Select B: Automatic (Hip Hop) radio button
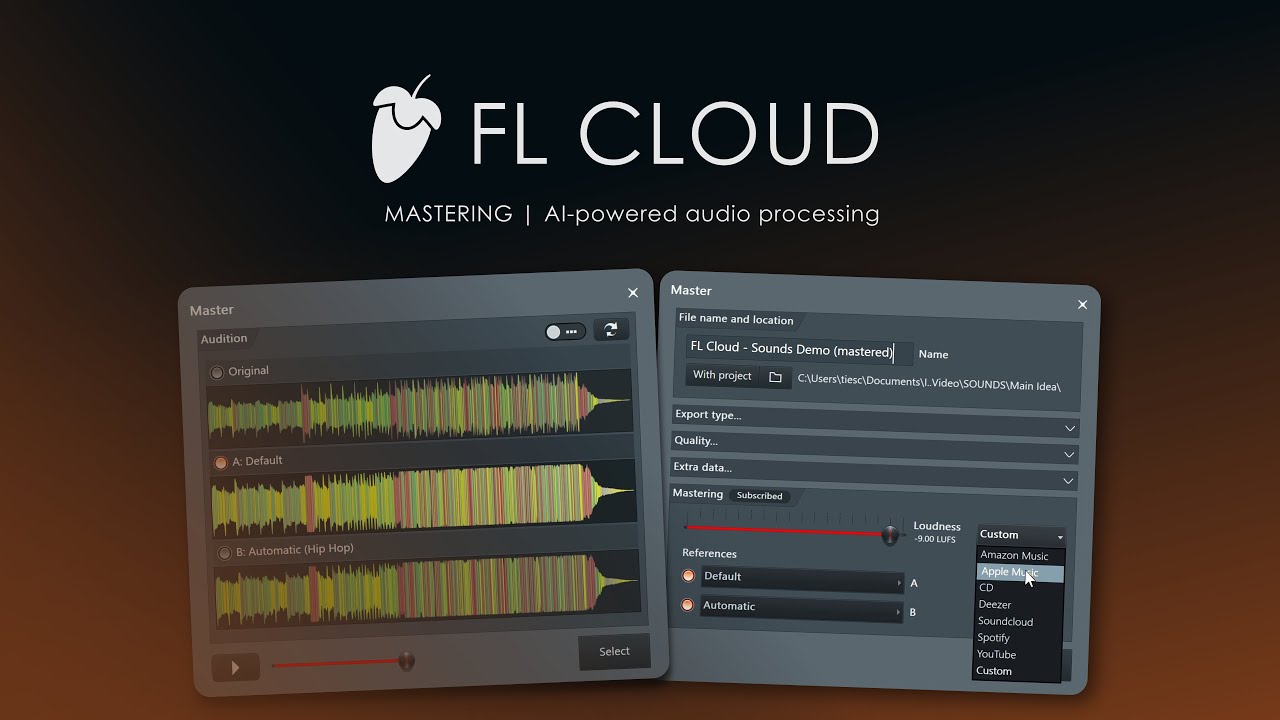The image size is (1280, 720). [224, 553]
